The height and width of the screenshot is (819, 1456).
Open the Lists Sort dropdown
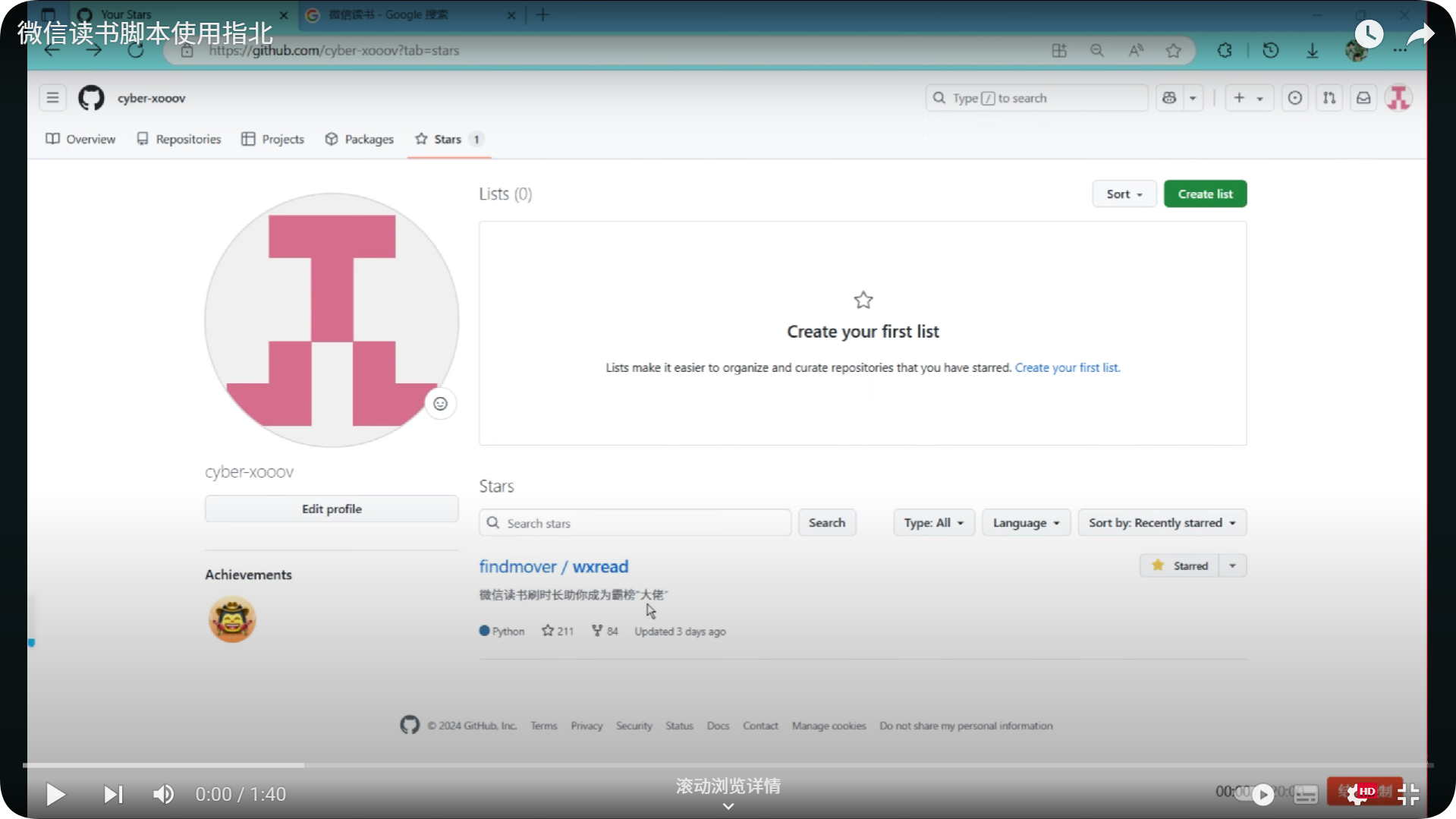(1124, 194)
